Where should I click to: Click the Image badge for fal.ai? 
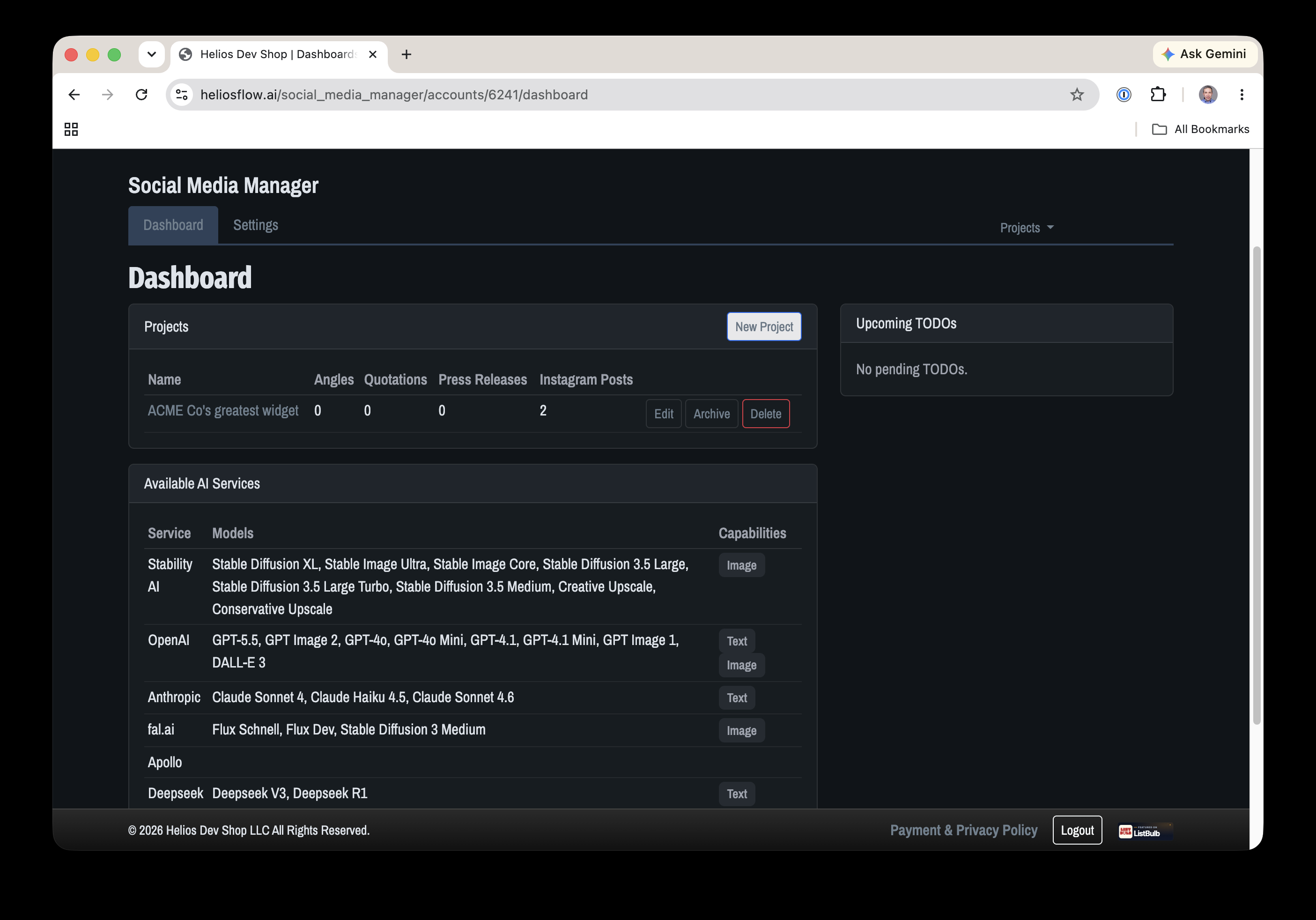click(x=742, y=730)
